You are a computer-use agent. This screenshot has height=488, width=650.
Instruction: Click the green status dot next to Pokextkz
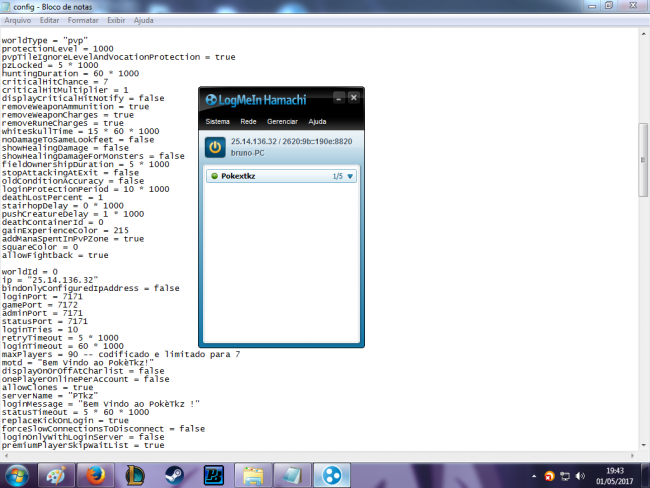(215, 176)
